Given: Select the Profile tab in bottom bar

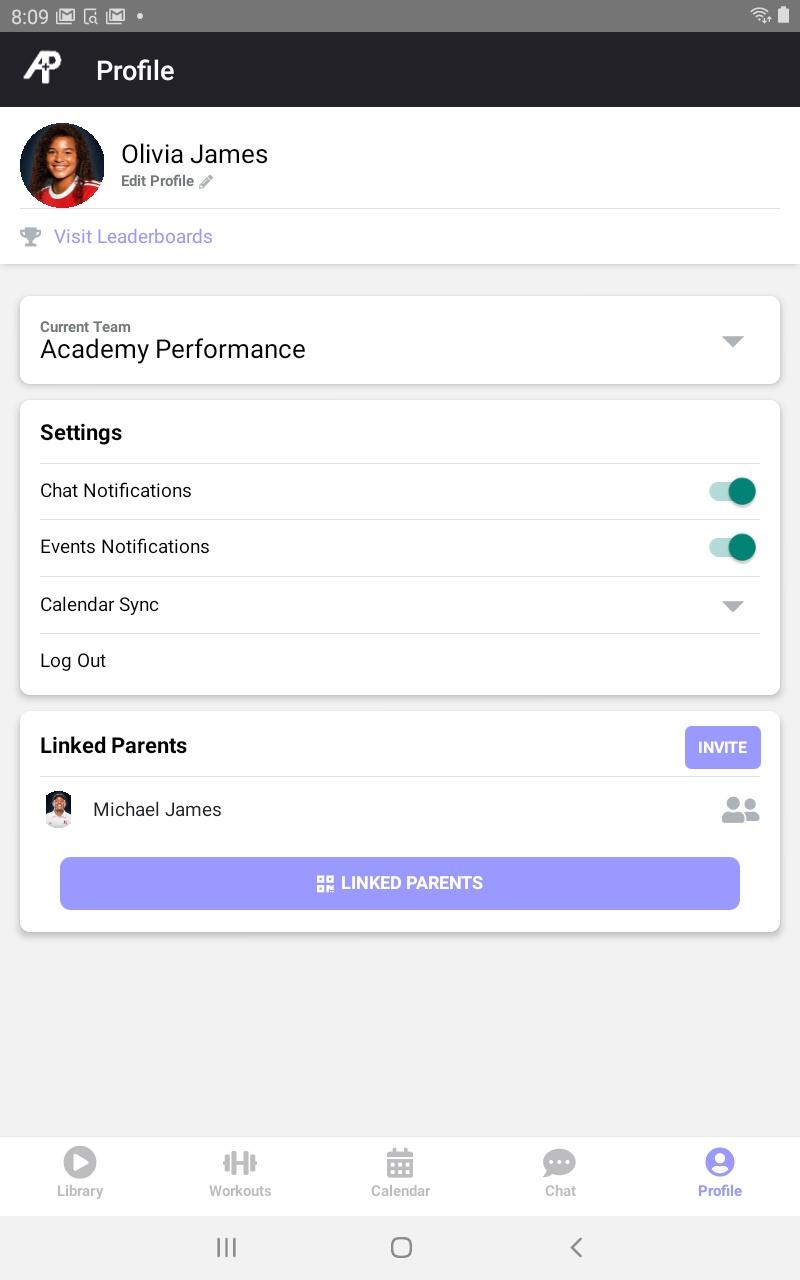Looking at the screenshot, I should (720, 1172).
